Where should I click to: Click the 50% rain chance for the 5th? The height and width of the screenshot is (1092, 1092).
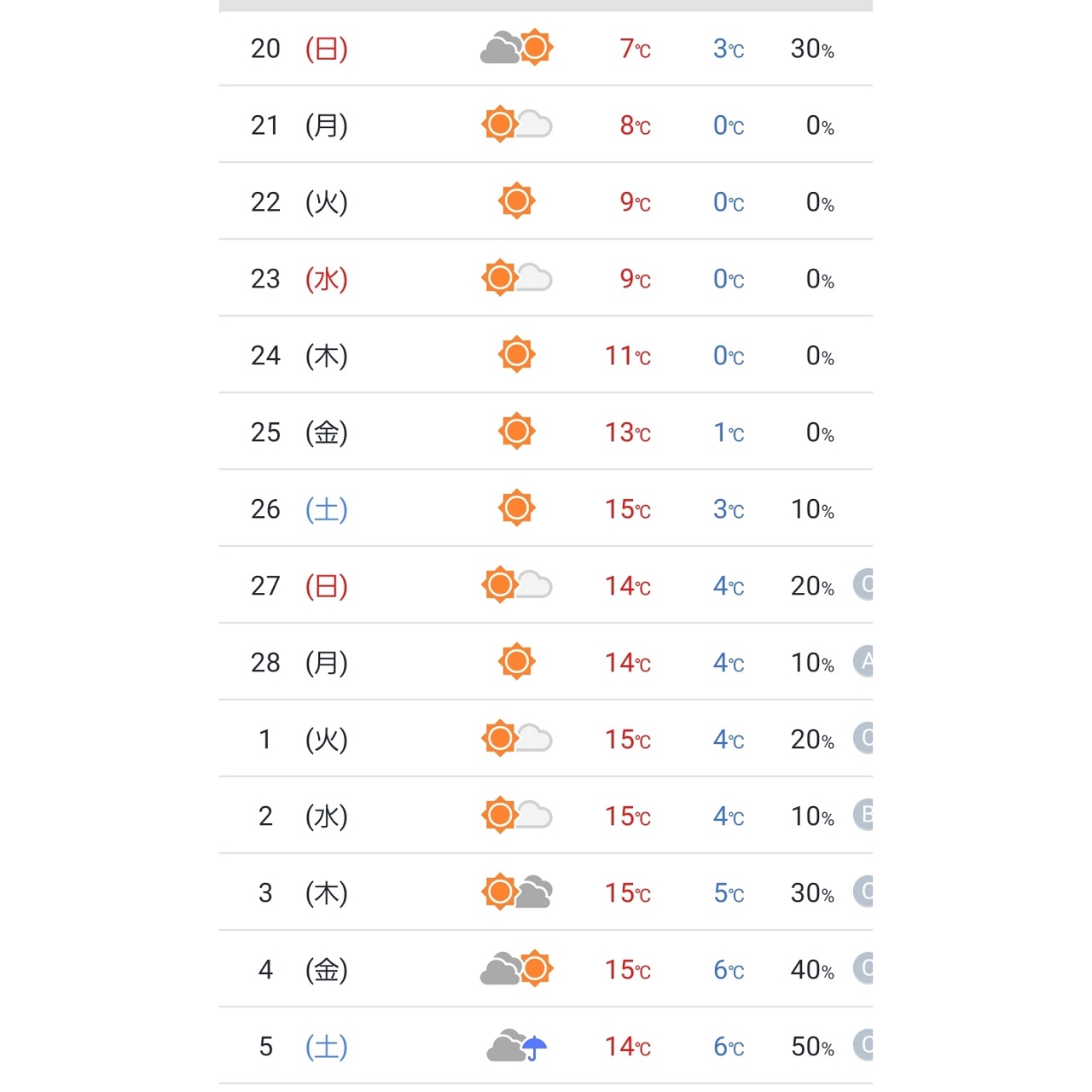tap(812, 1047)
